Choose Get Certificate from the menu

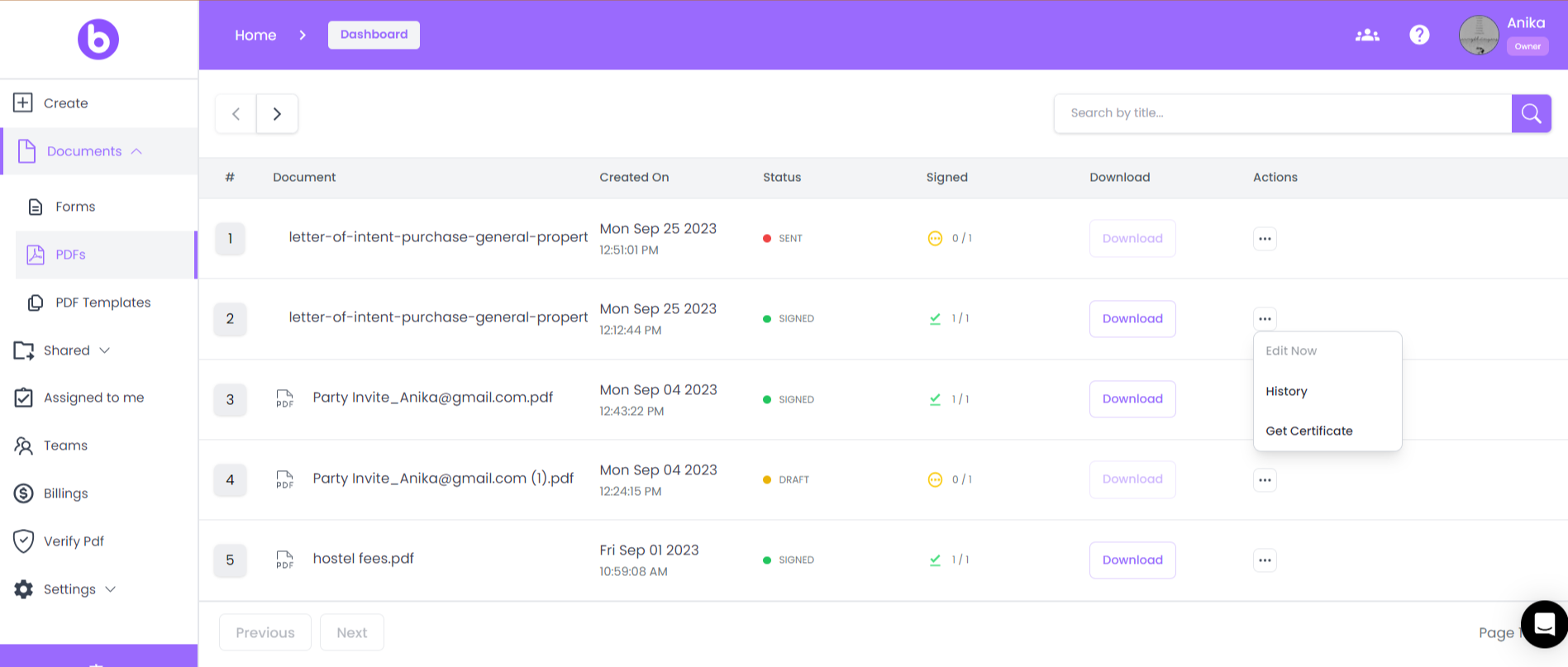point(1308,431)
